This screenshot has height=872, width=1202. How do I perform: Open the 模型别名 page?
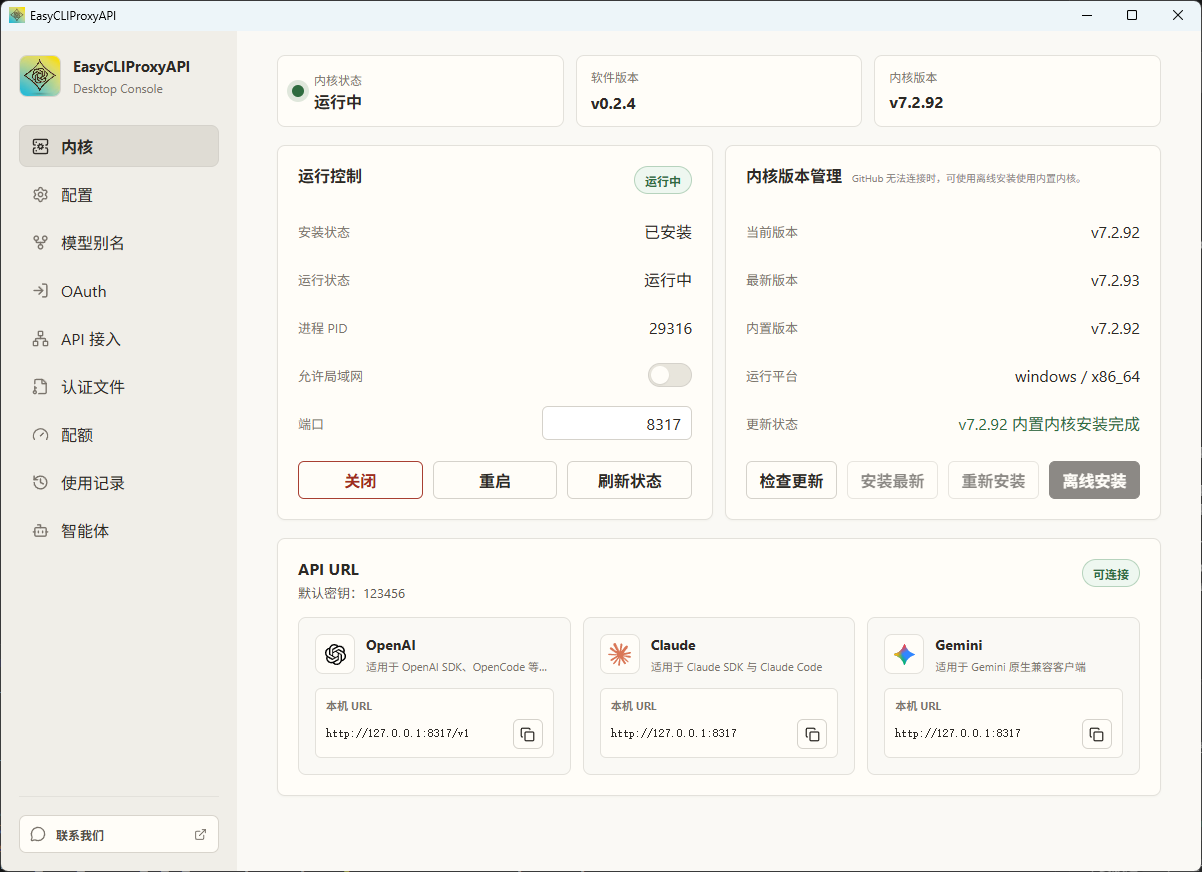click(x=119, y=243)
